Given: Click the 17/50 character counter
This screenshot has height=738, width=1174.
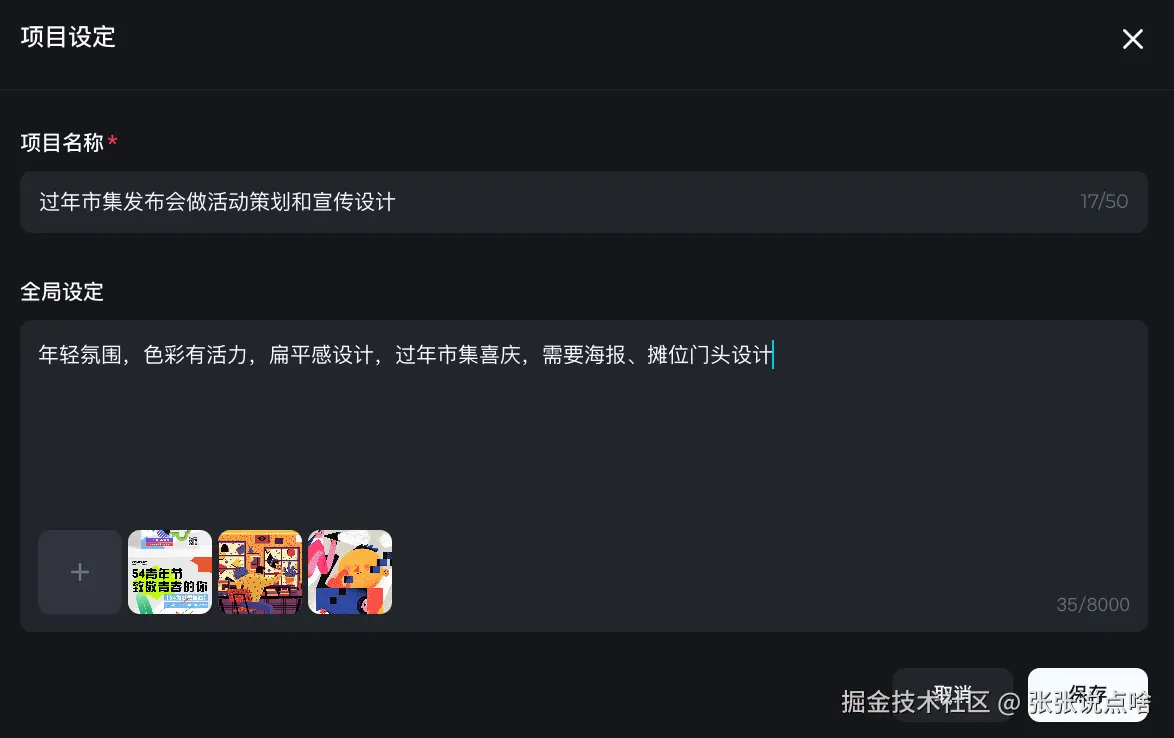Looking at the screenshot, I should (x=1104, y=201).
